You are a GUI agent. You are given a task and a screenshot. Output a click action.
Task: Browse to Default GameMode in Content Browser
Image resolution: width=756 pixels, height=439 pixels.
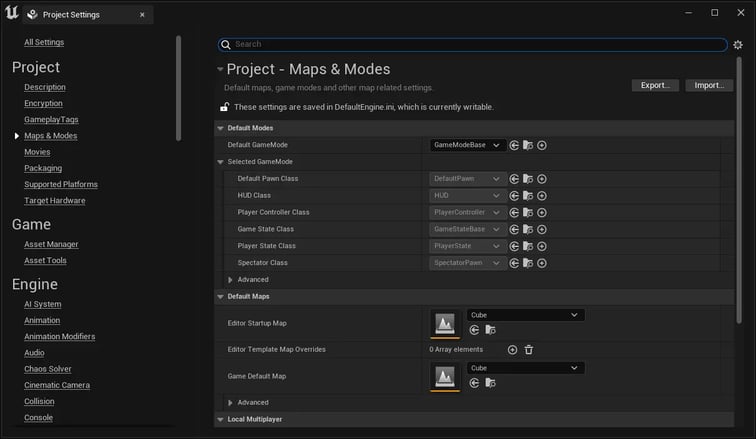[x=528, y=145]
